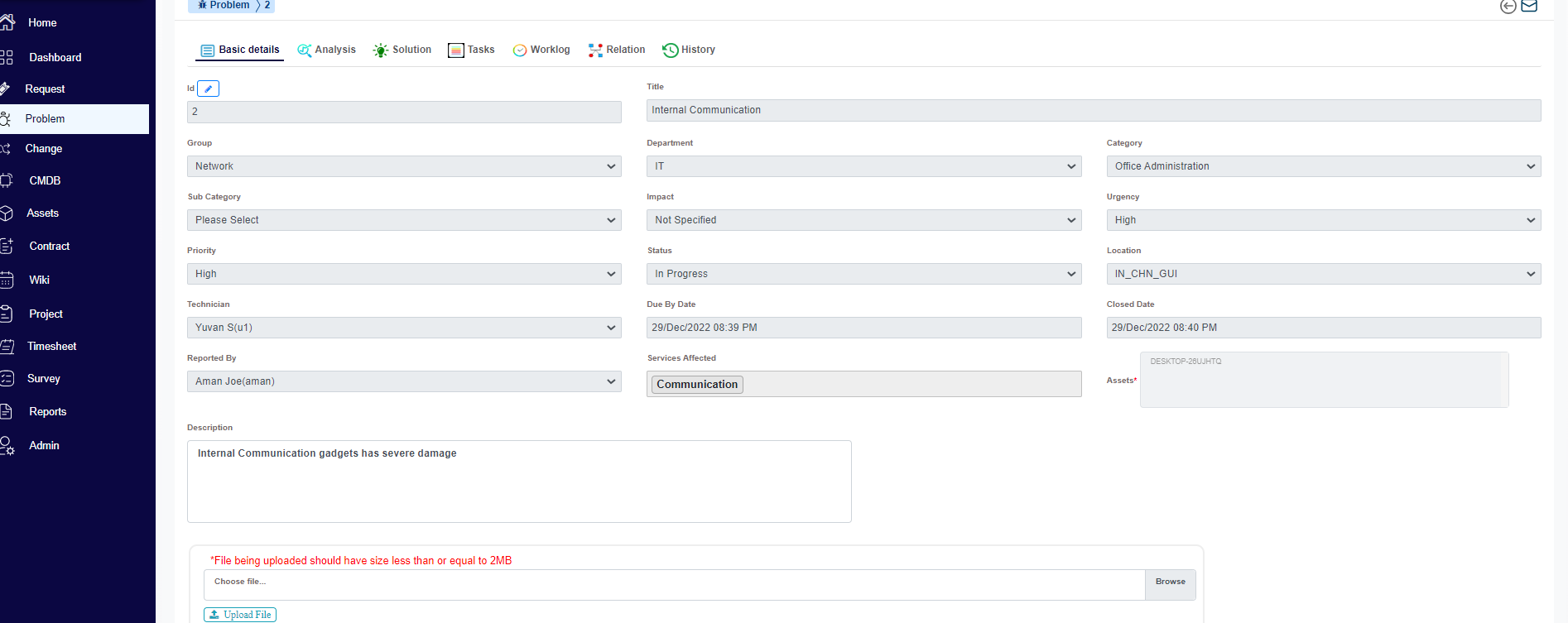Click the pencil edit icon beside Id
Image resolution: width=1568 pixels, height=623 pixels.
[208, 89]
